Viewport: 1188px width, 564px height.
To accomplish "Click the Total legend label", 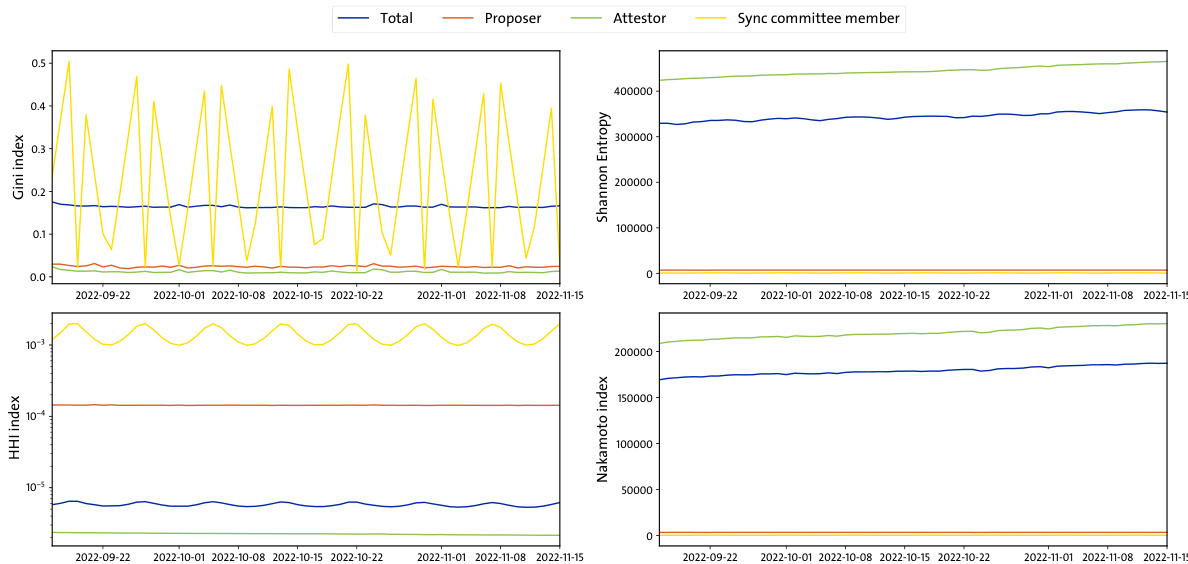I will coord(396,18).
